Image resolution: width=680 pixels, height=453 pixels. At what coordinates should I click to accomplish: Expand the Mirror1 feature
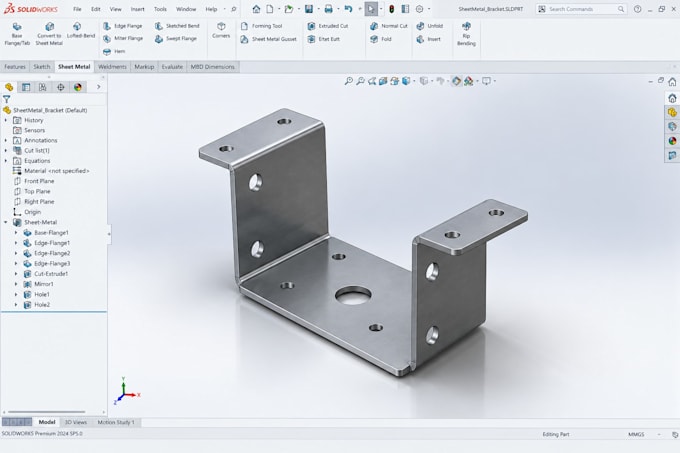click(x=16, y=284)
